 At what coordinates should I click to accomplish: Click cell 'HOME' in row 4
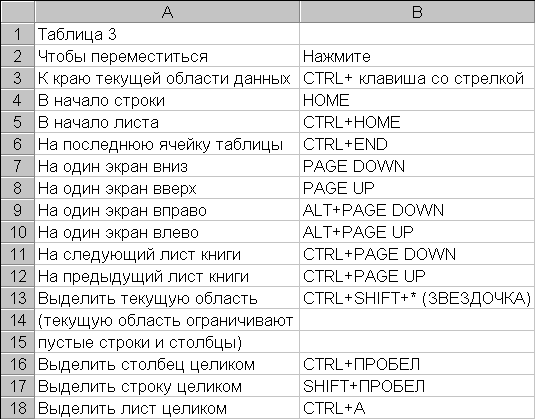(x=417, y=100)
